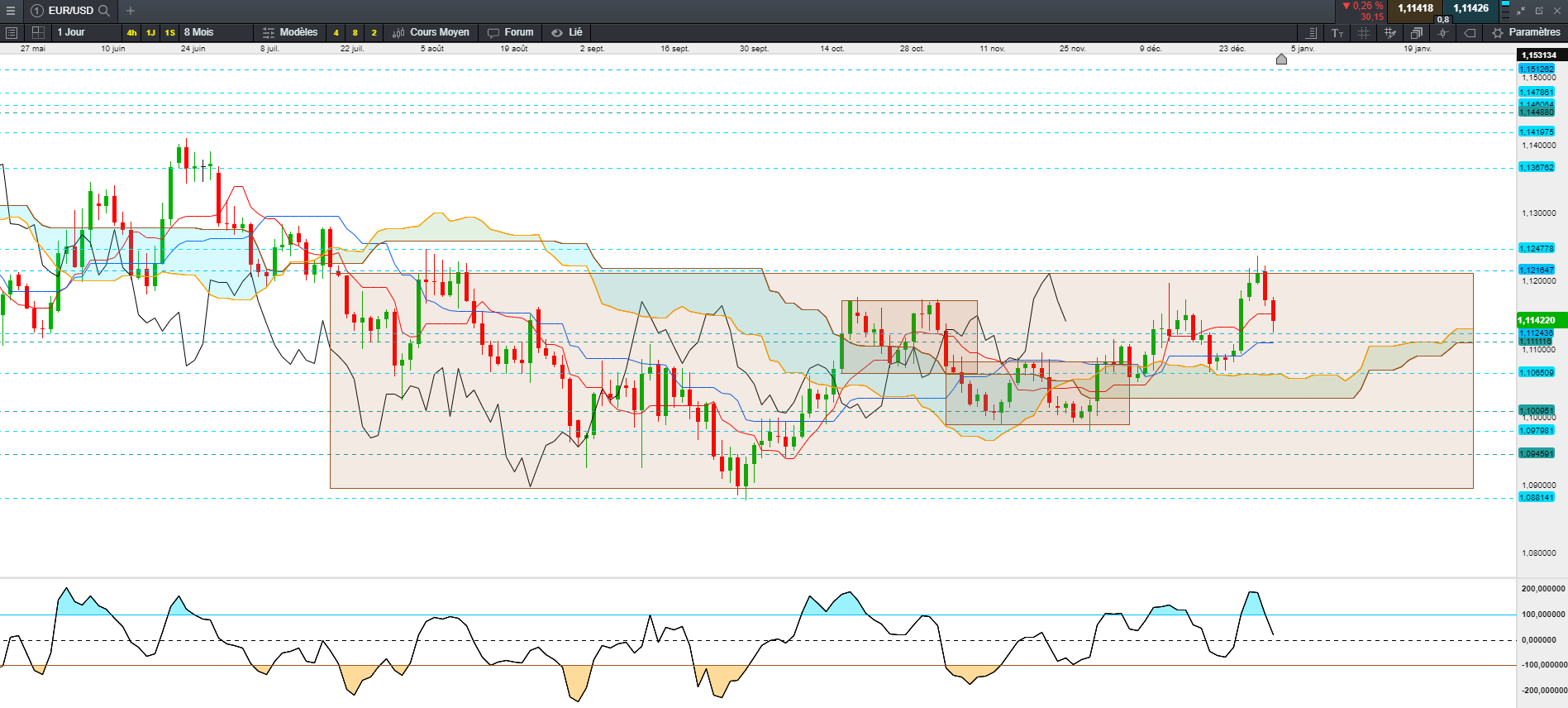The height and width of the screenshot is (708, 1568).
Task: Select the 1,094591 level label
Action: tap(1537, 454)
